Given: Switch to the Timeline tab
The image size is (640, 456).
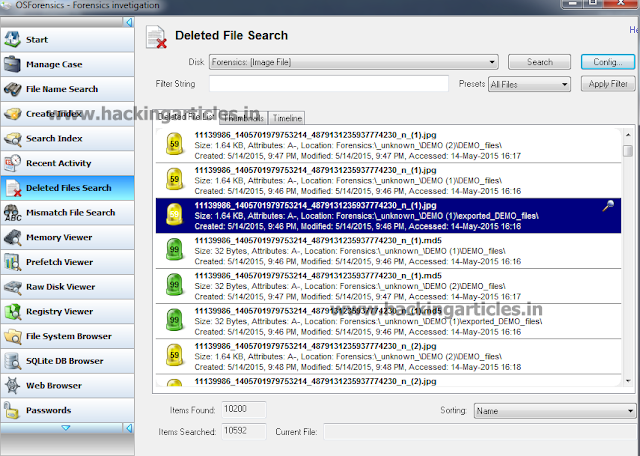Looking at the screenshot, I should click(x=287, y=118).
